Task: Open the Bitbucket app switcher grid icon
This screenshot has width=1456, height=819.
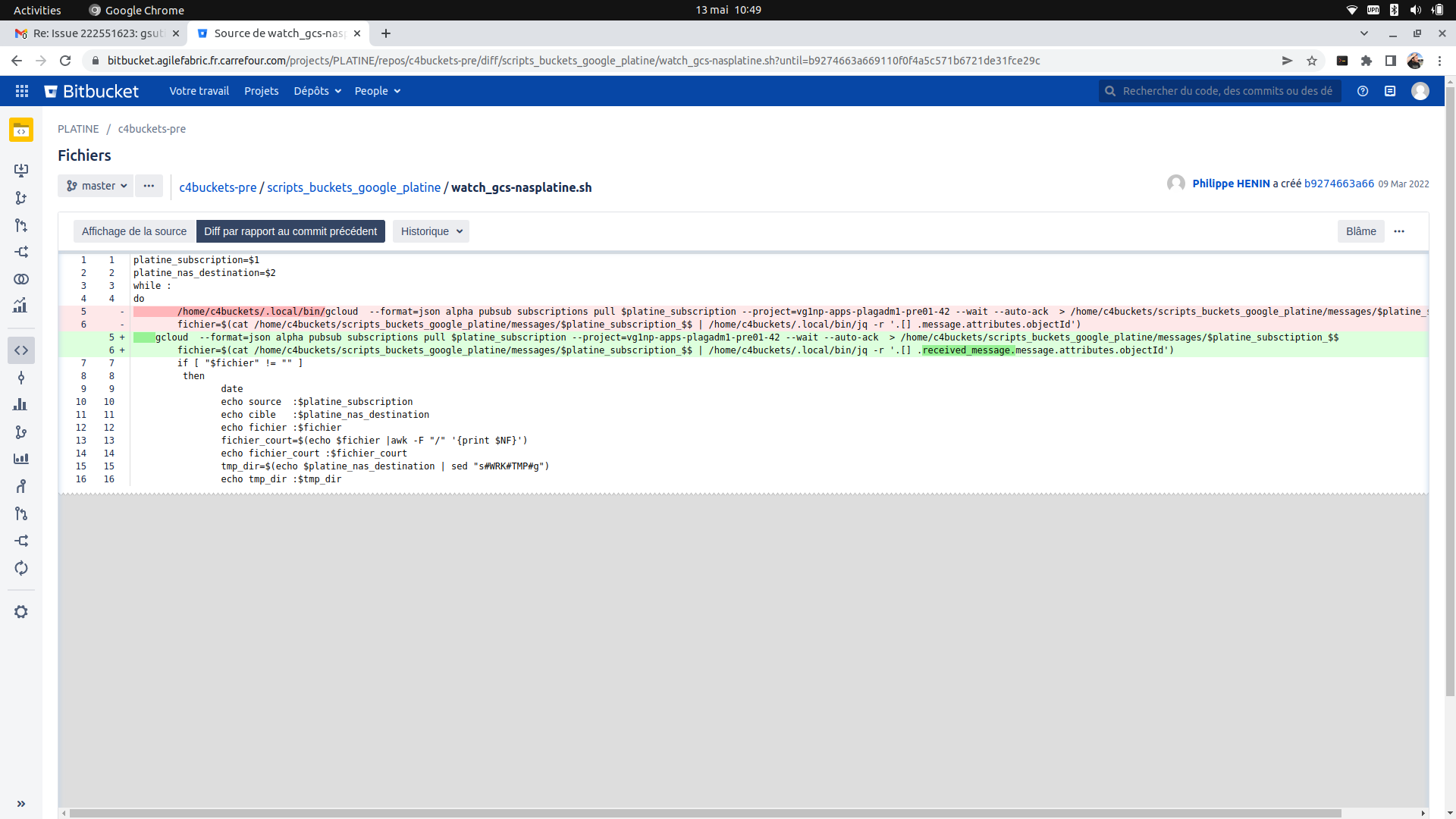Action: click(22, 91)
